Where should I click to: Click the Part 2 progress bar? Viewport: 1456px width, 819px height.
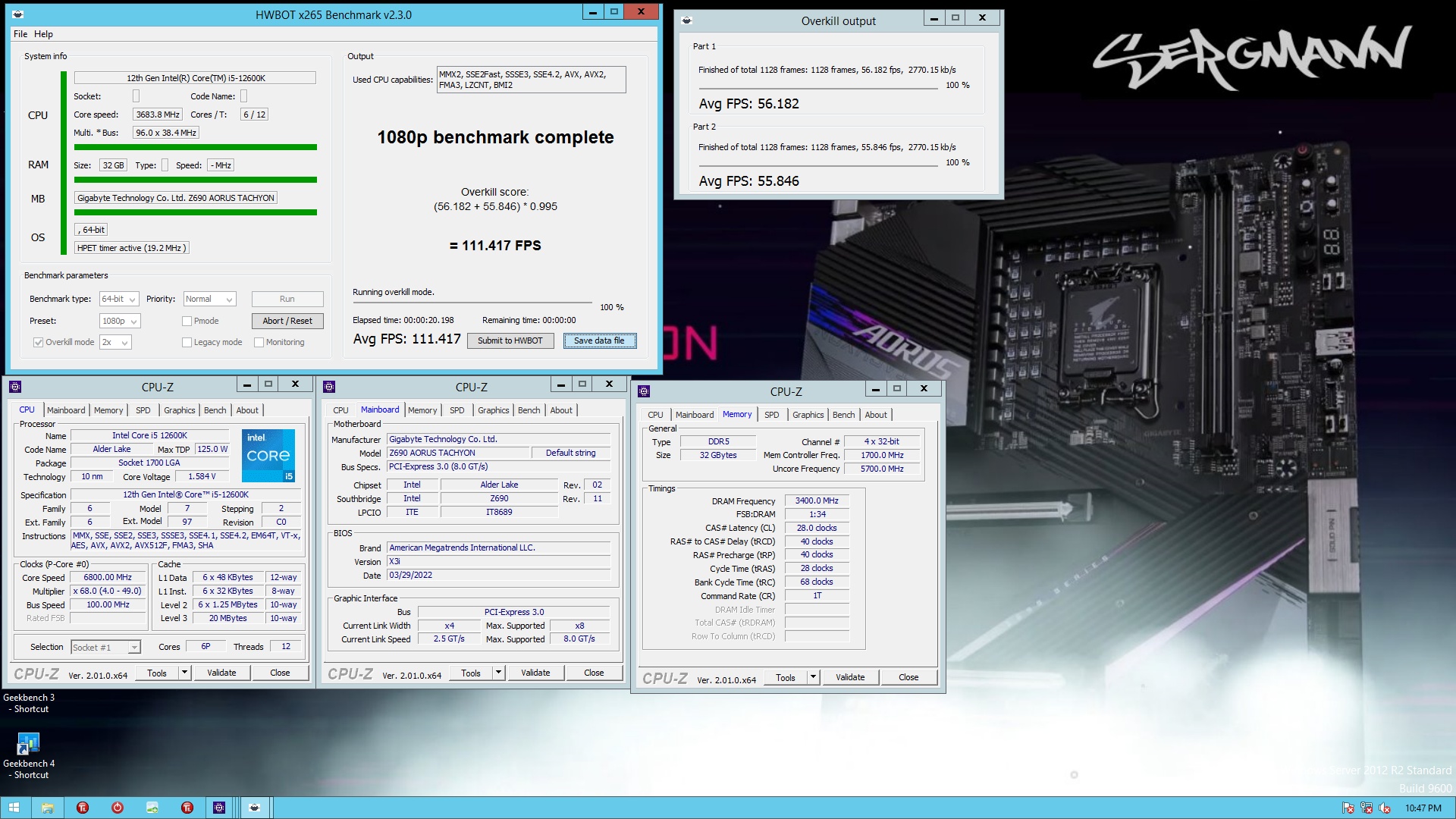[818, 166]
